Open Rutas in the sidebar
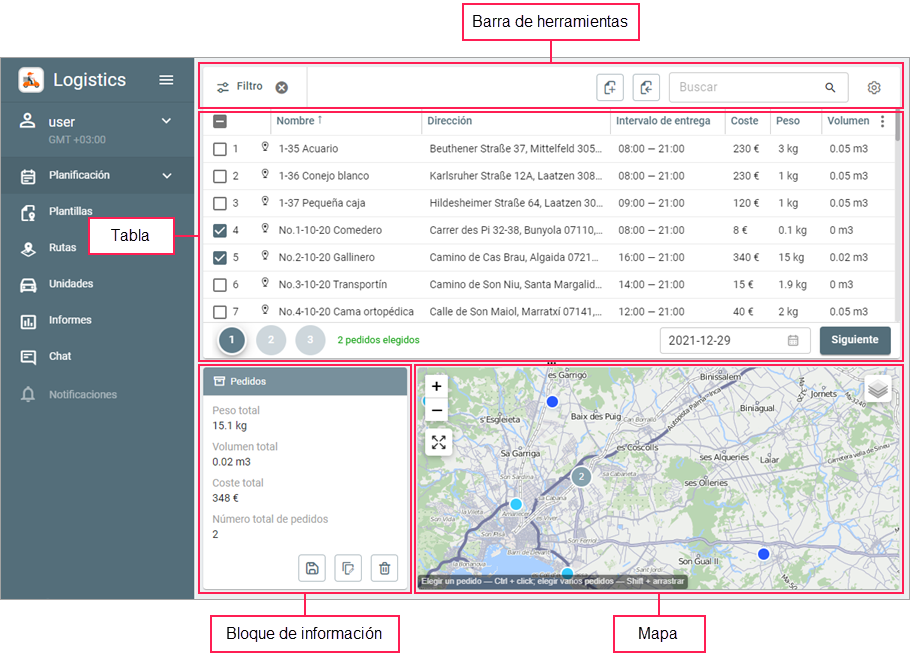This screenshot has height=659, width=910. 62,247
